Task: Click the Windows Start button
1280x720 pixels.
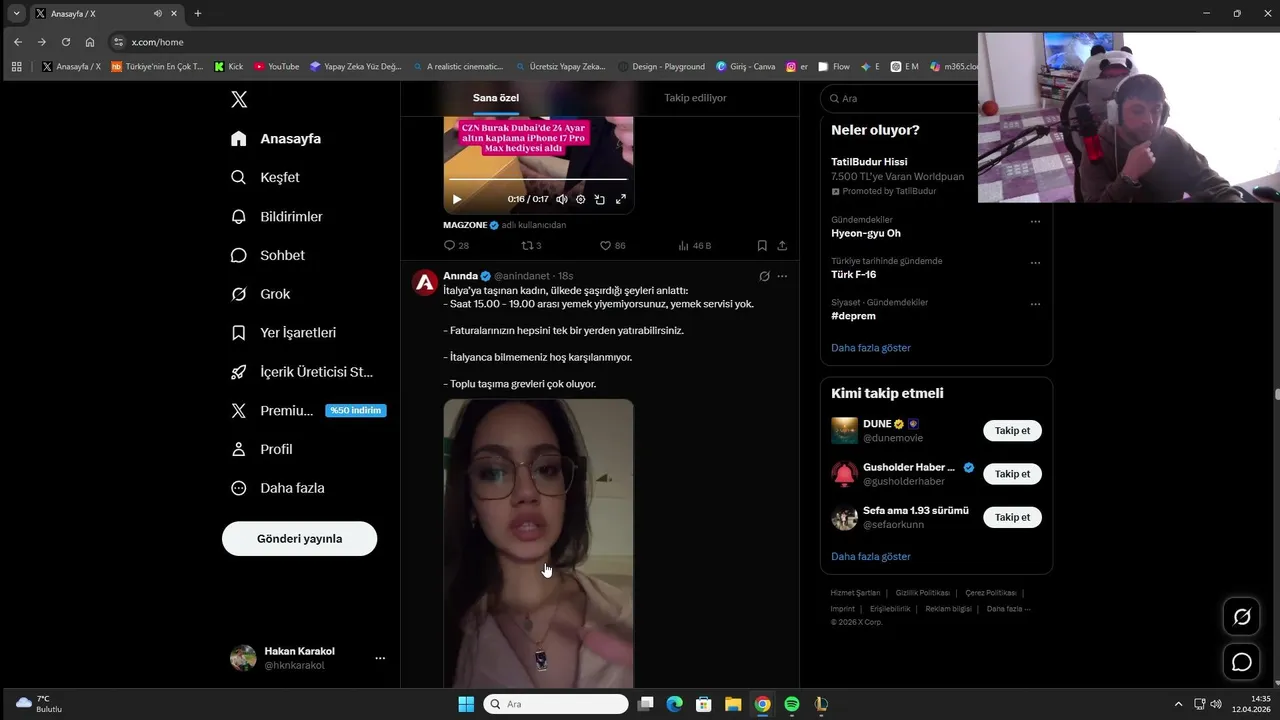Action: pyautogui.click(x=466, y=704)
